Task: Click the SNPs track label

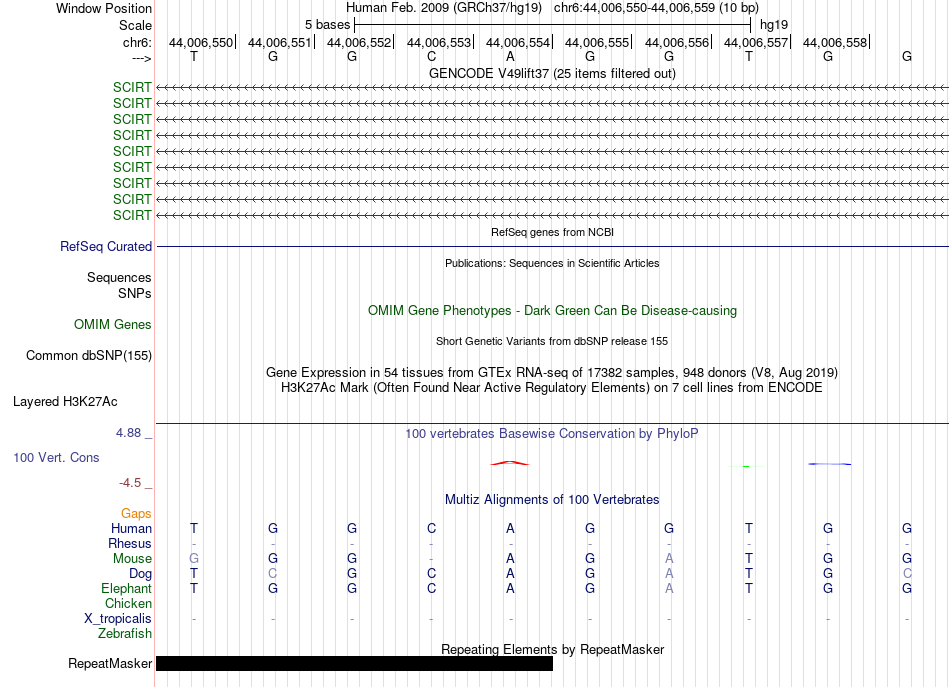Action: pos(135,293)
